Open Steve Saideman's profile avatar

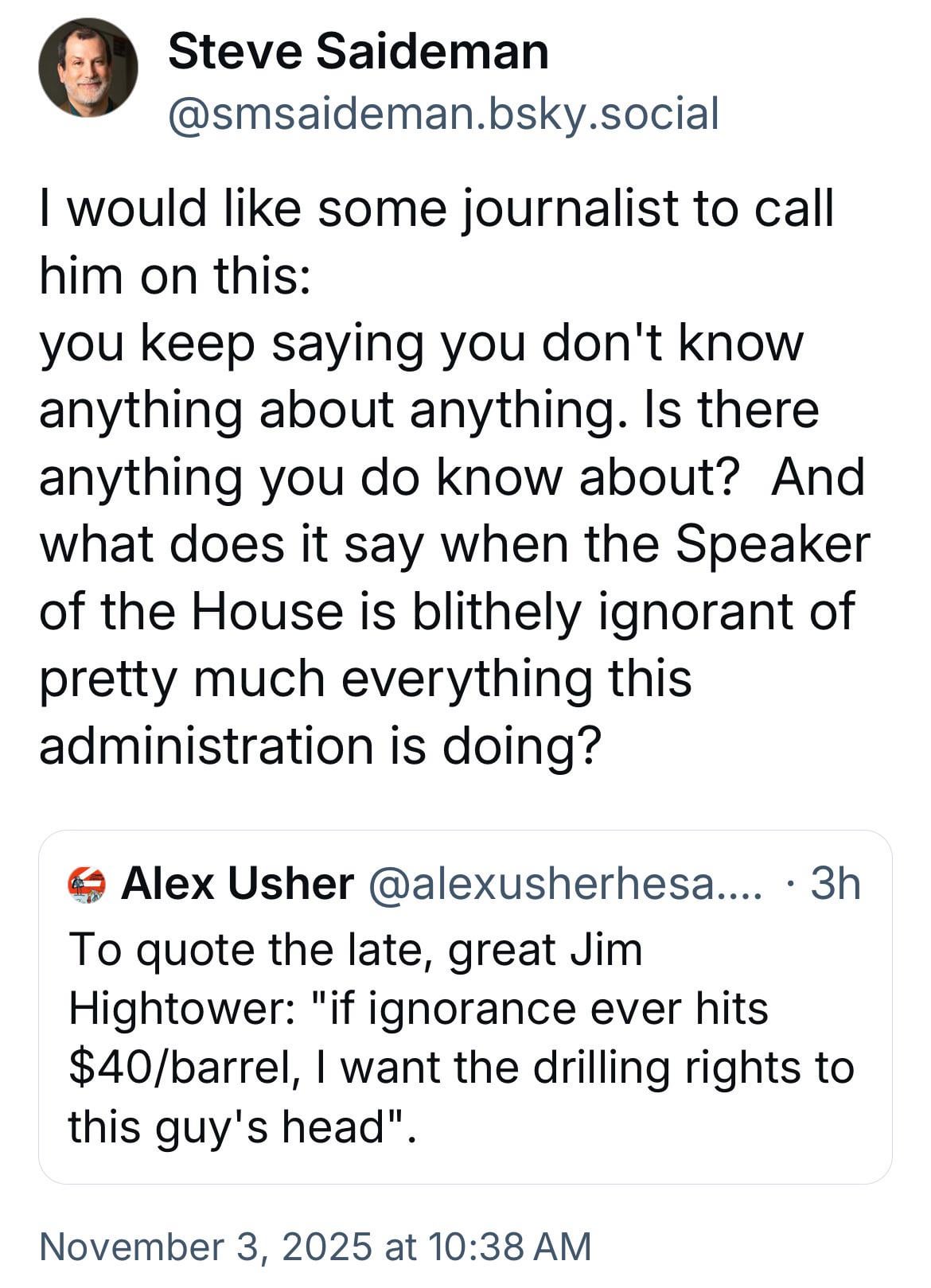[x=88, y=68]
